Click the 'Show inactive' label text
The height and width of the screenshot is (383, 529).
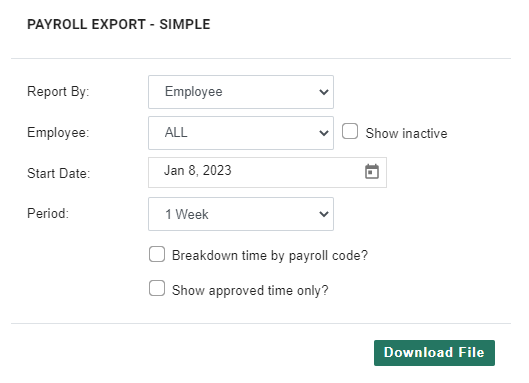click(406, 133)
